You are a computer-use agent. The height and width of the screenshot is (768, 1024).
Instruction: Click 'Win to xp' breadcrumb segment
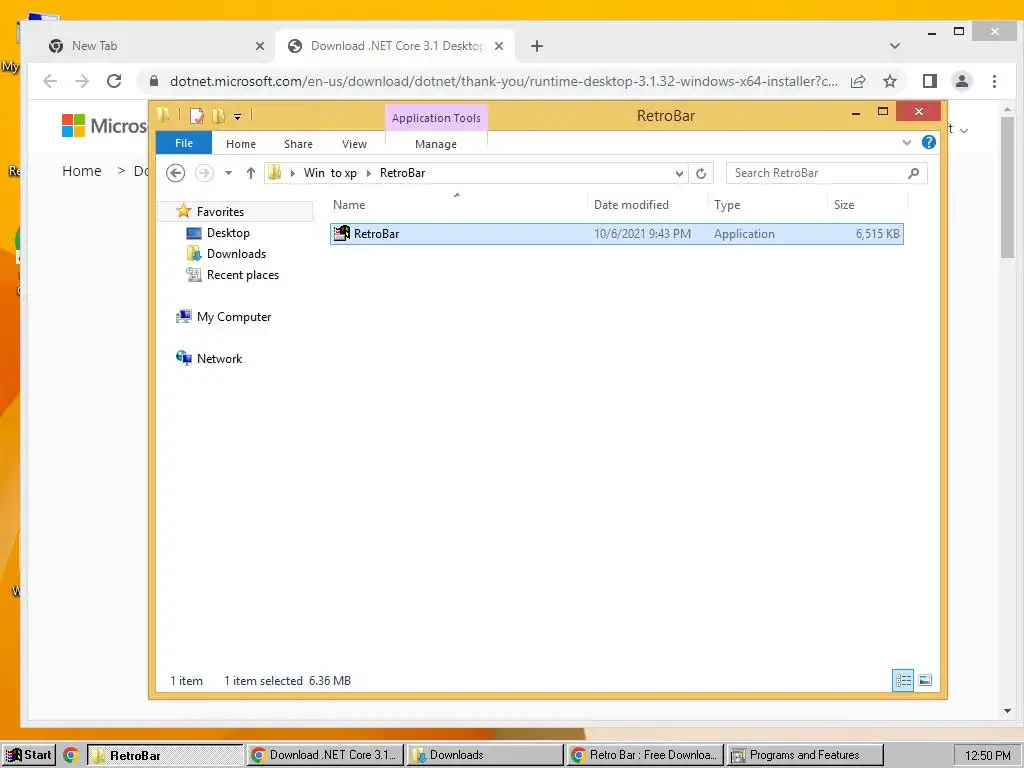pyautogui.click(x=330, y=173)
